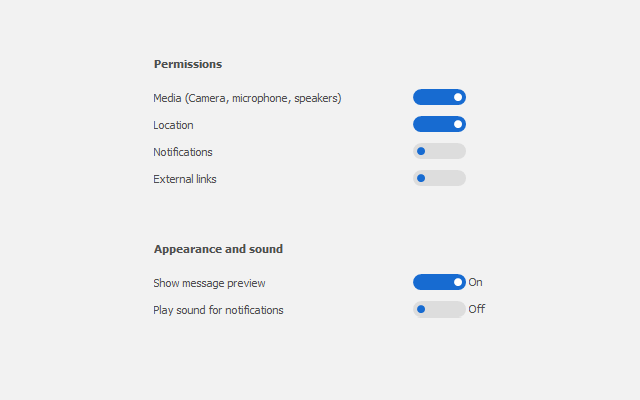The image size is (640, 400).
Task: Select the Notifications label under Permissions
Action: coord(182,152)
